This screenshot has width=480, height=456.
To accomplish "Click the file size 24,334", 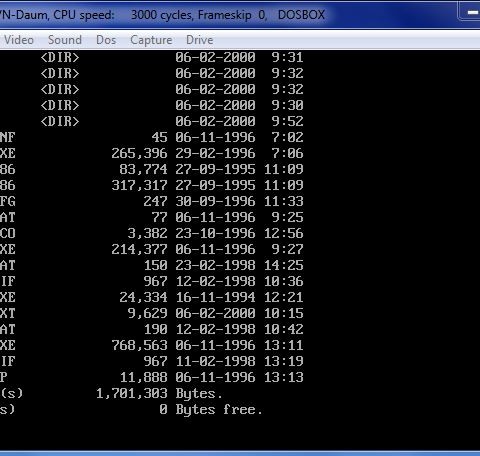I will 143,297.
